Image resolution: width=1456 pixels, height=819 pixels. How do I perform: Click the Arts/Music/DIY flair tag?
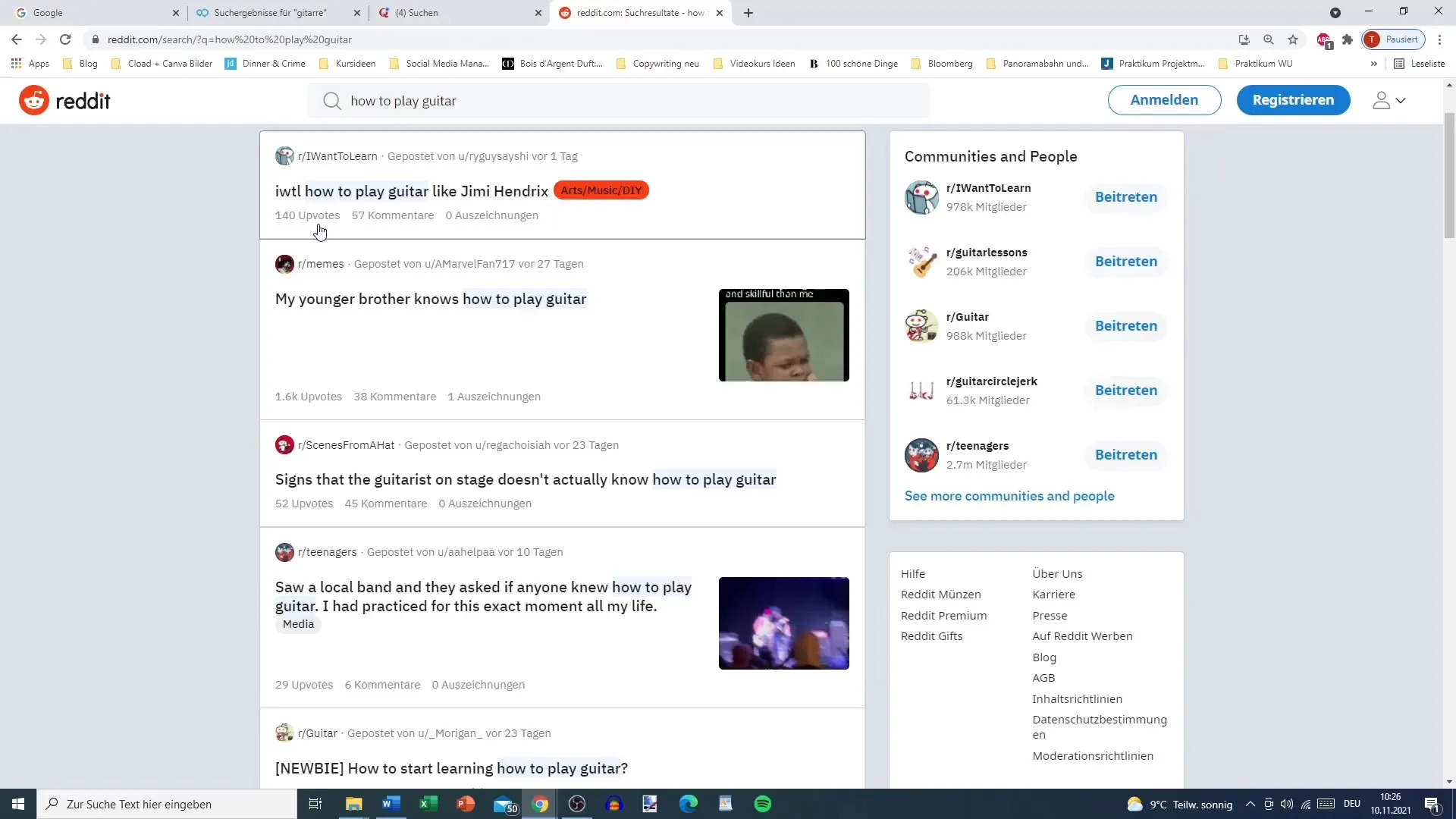[601, 190]
